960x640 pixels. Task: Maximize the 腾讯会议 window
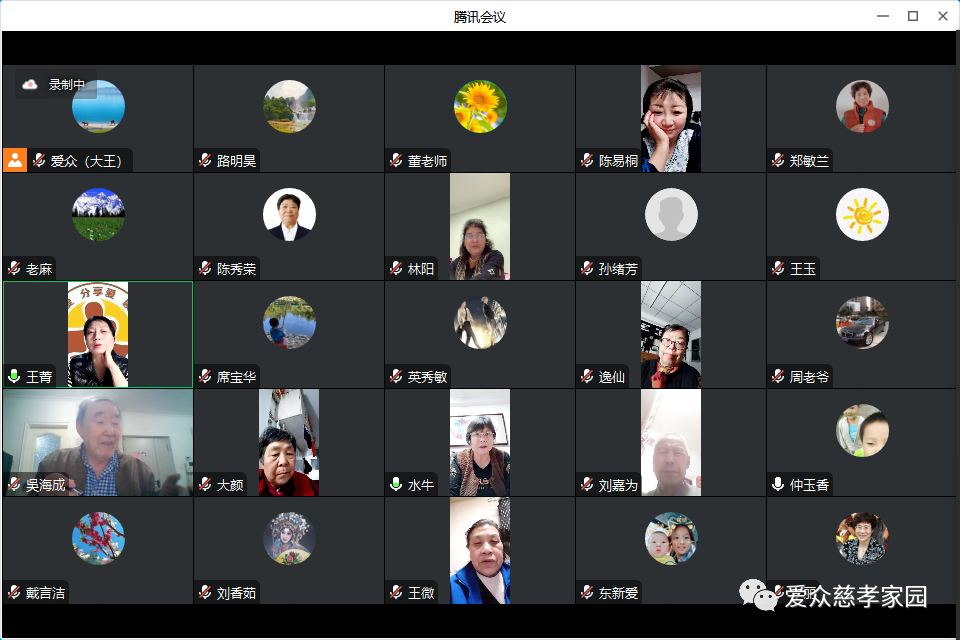(912, 16)
